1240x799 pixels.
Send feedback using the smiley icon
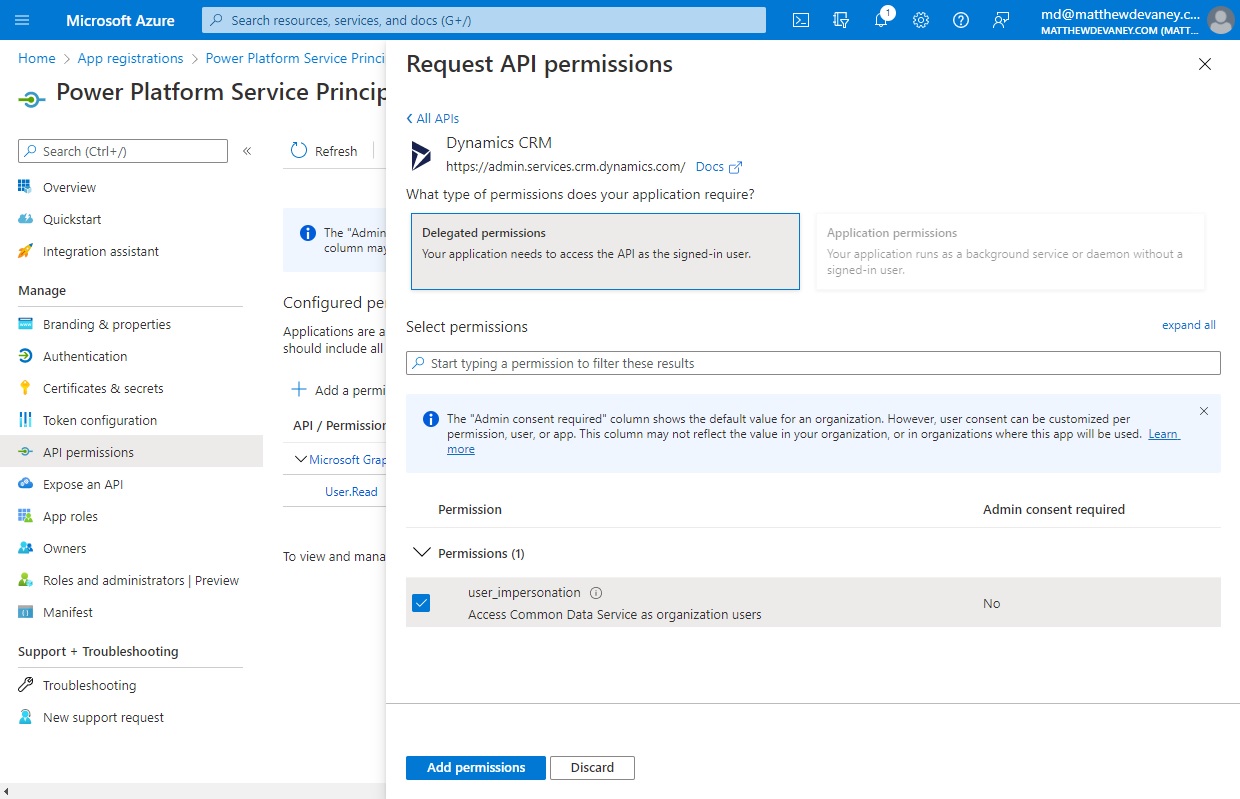pyautogui.click(x=1000, y=20)
